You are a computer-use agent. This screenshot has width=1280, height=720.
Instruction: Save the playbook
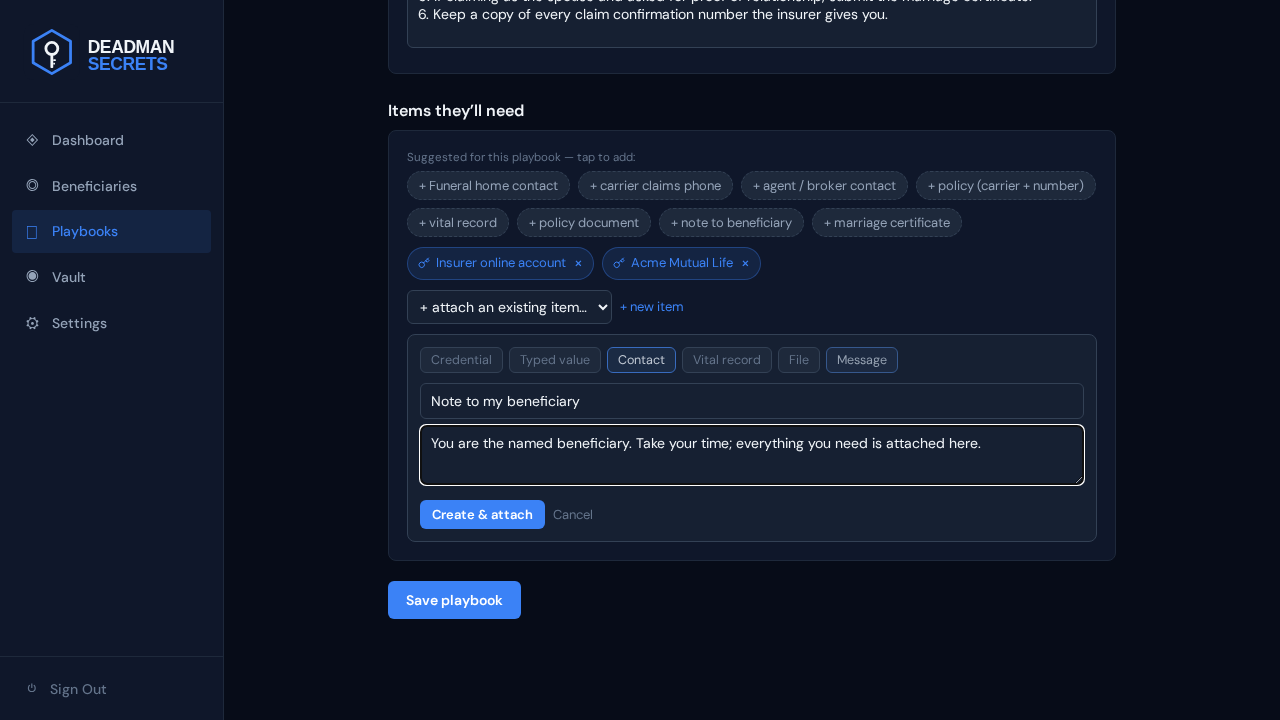click(x=454, y=600)
